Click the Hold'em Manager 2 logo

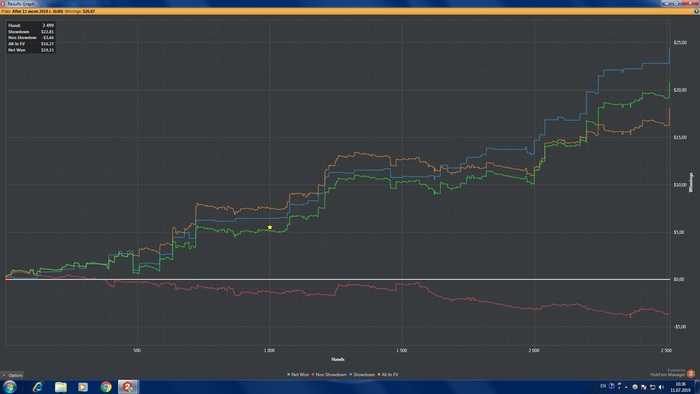pyautogui.click(x=691, y=373)
